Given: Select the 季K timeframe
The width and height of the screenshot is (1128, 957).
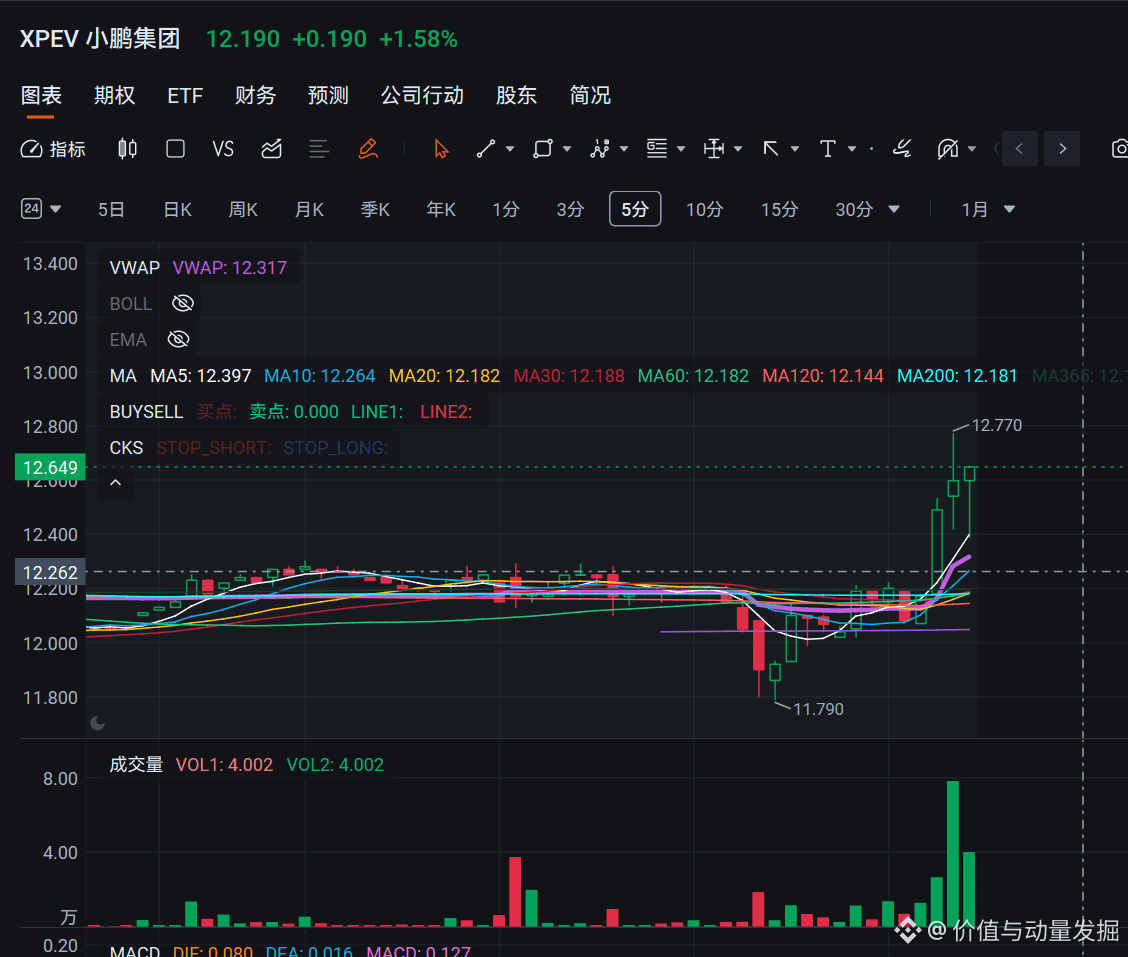Looking at the screenshot, I should [375, 209].
